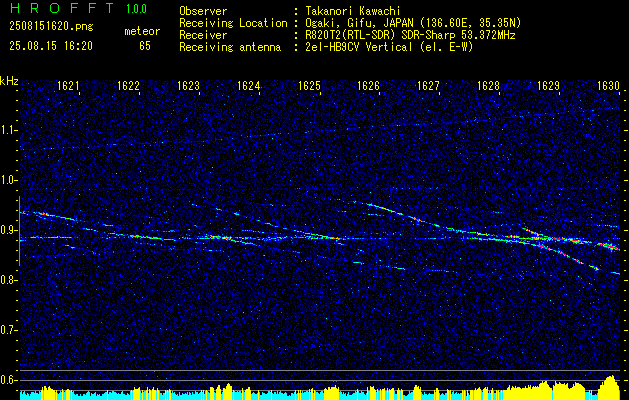Click the 1.0 frequency axis label
Image resolution: width=629 pixels, height=400 pixels.
tap(9, 180)
